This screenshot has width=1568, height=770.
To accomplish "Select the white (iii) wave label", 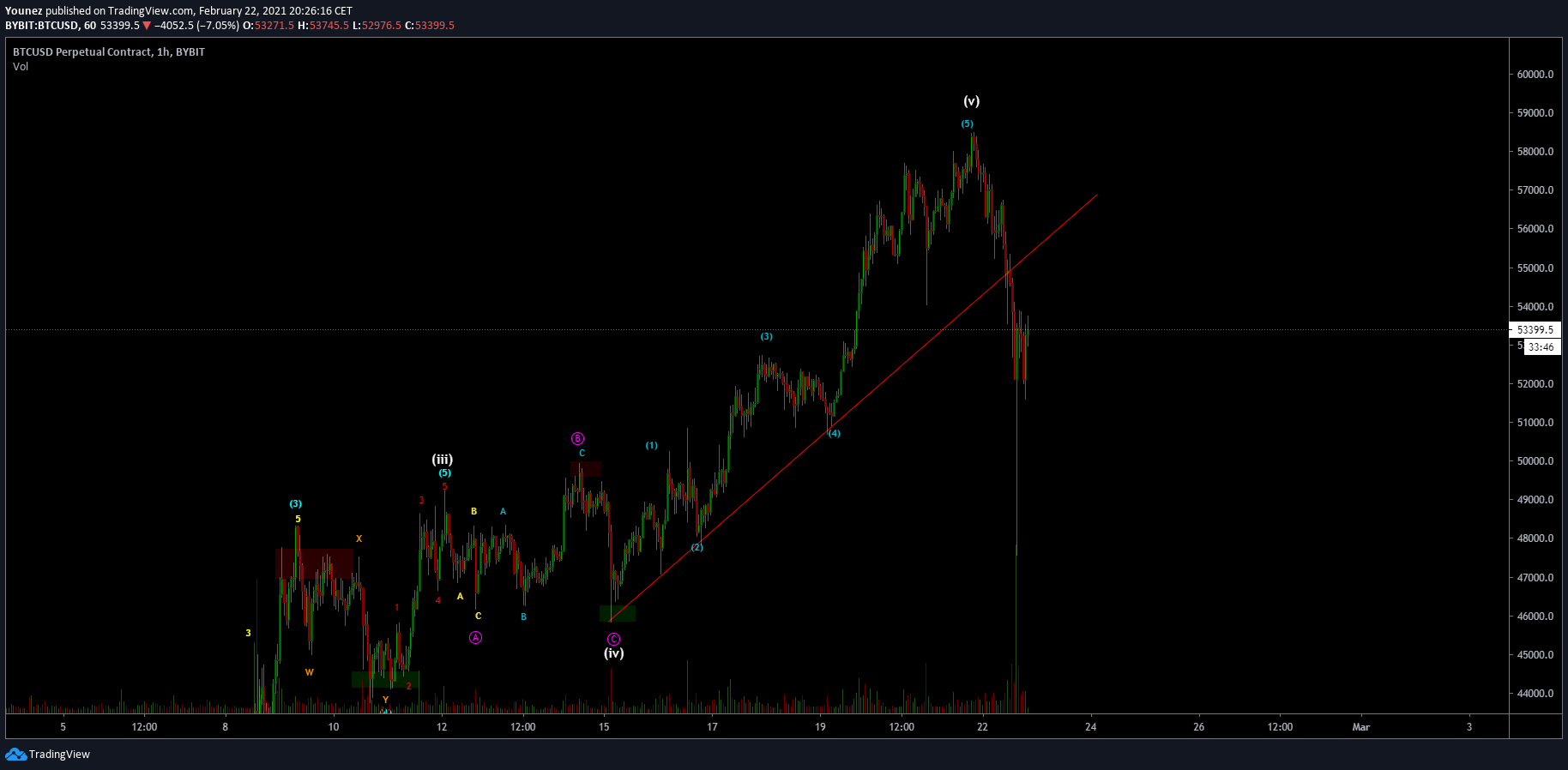I will (442, 460).
